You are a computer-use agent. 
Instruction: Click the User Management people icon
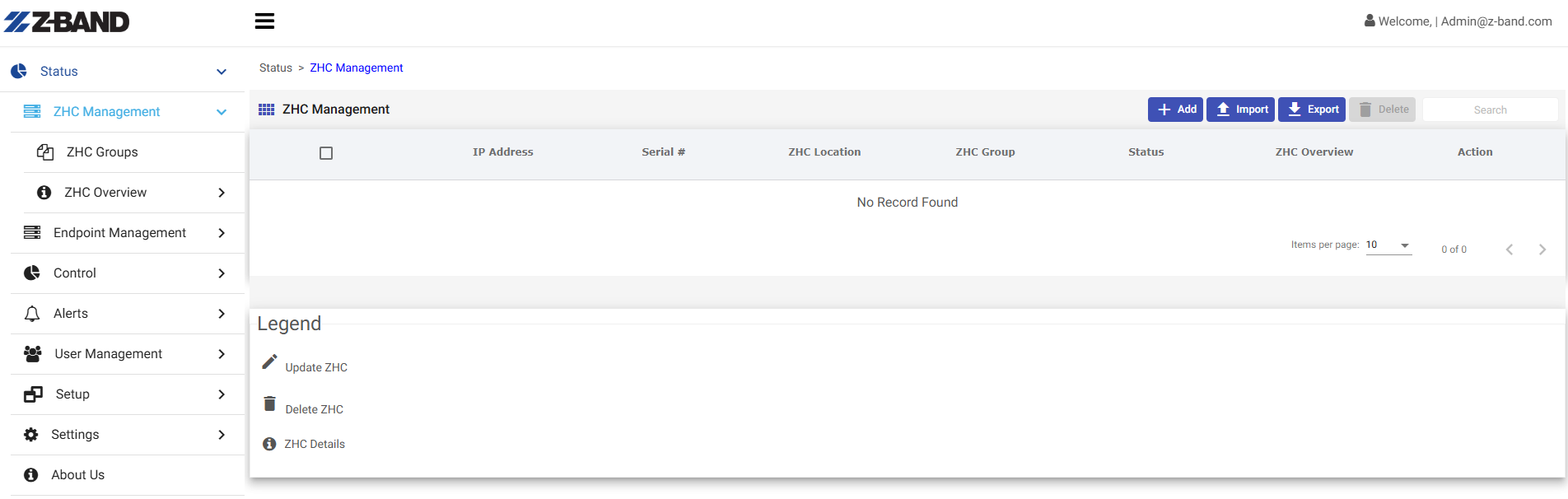33,354
